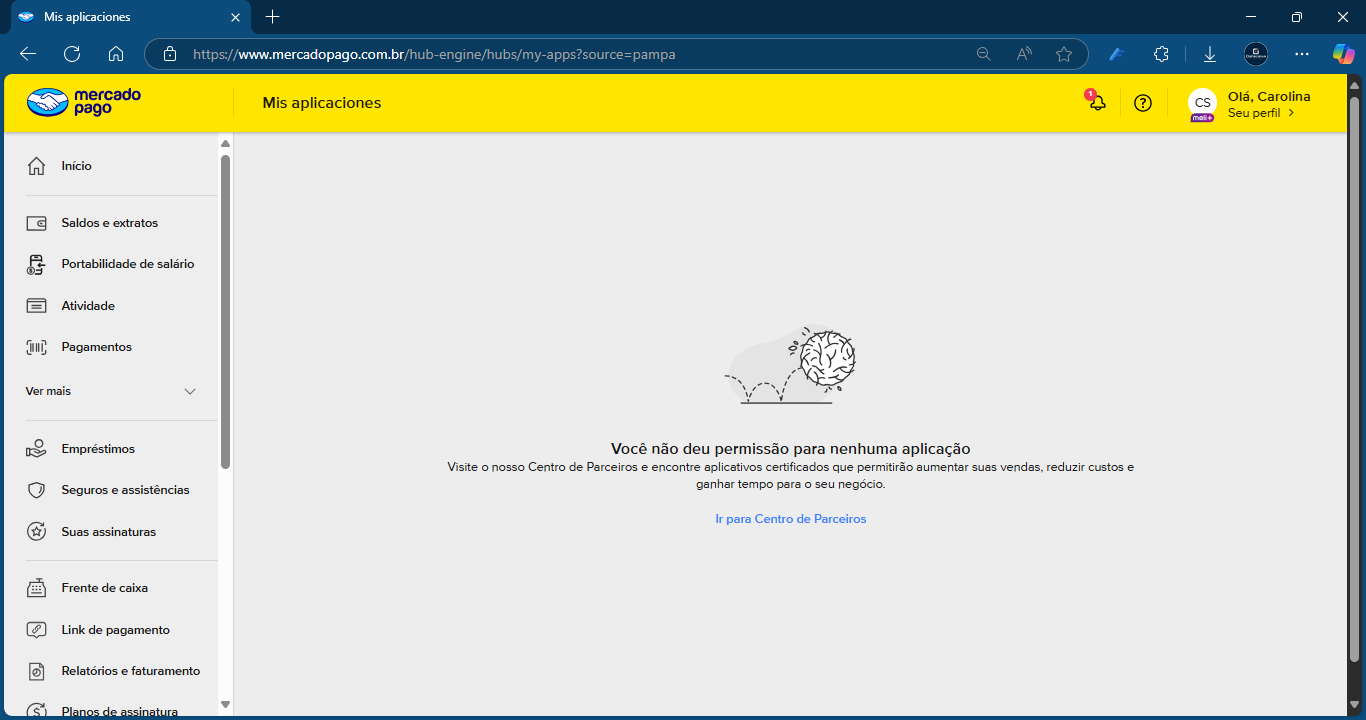The height and width of the screenshot is (720, 1366).
Task: Go to Suas assinaturas
Action: [108, 532]
